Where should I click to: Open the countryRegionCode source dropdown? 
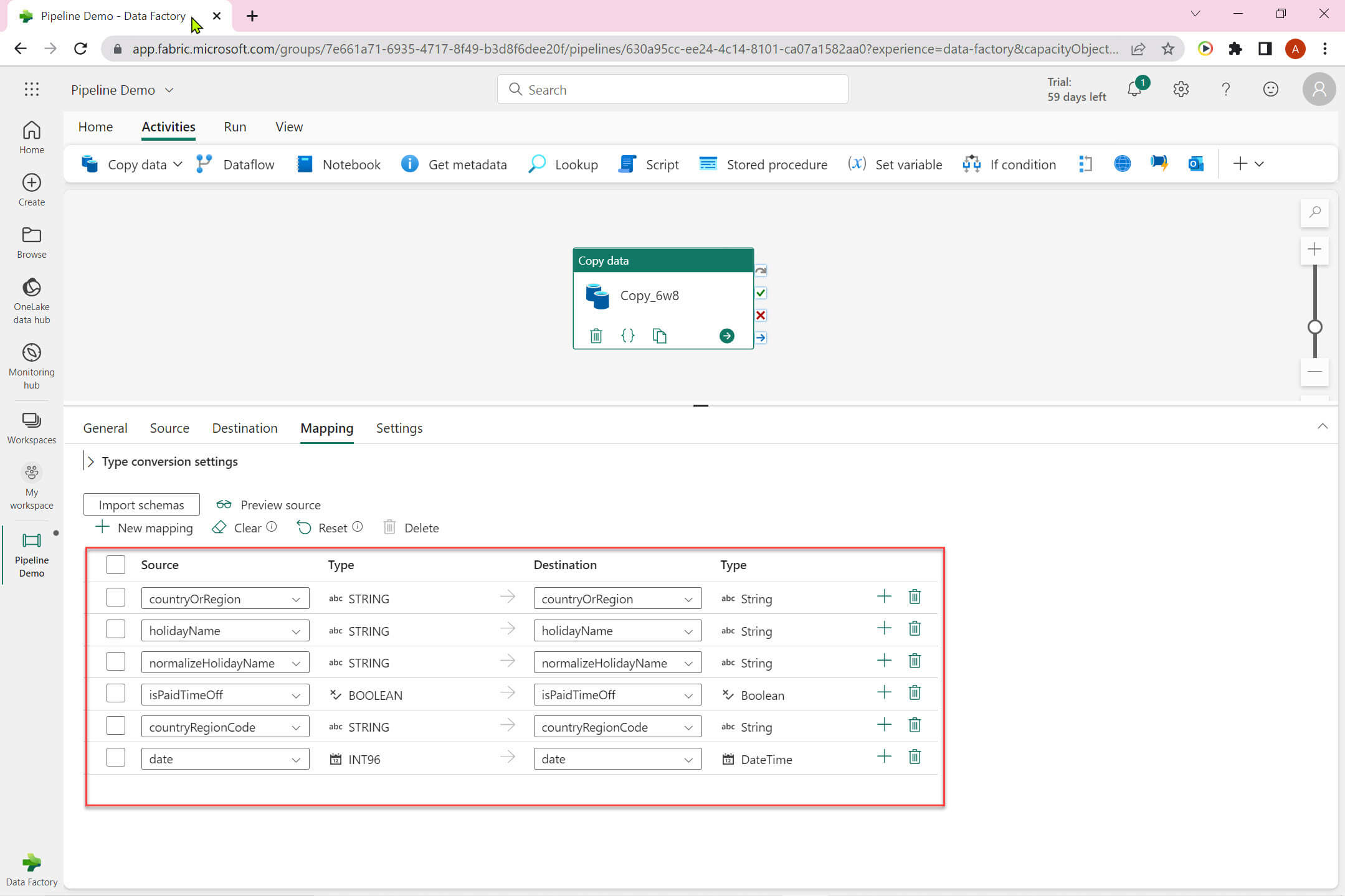click(225, 727)
